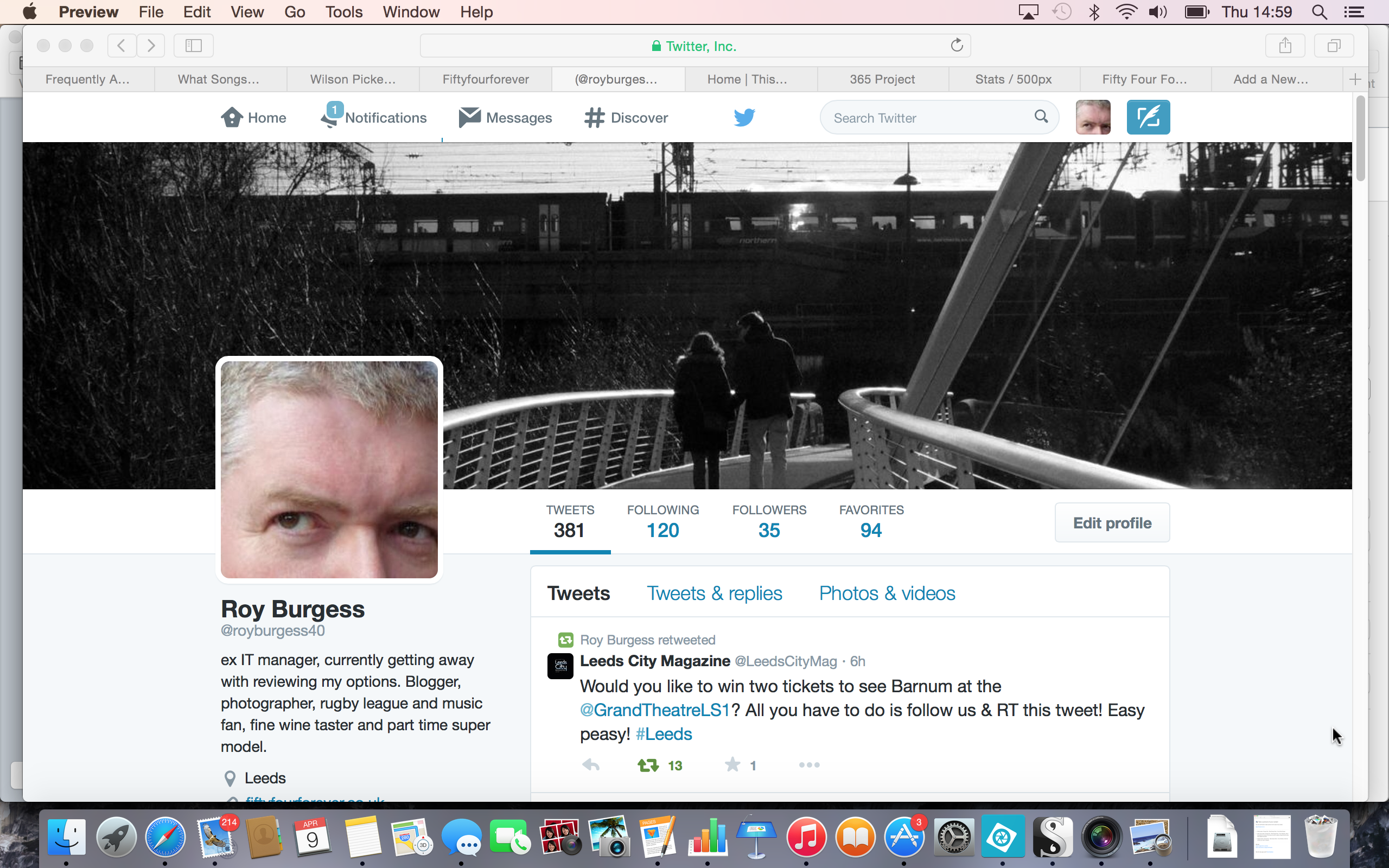
Task: Open the Messages envelope icon
Action: pyautogui.click(x=469, y=117)
